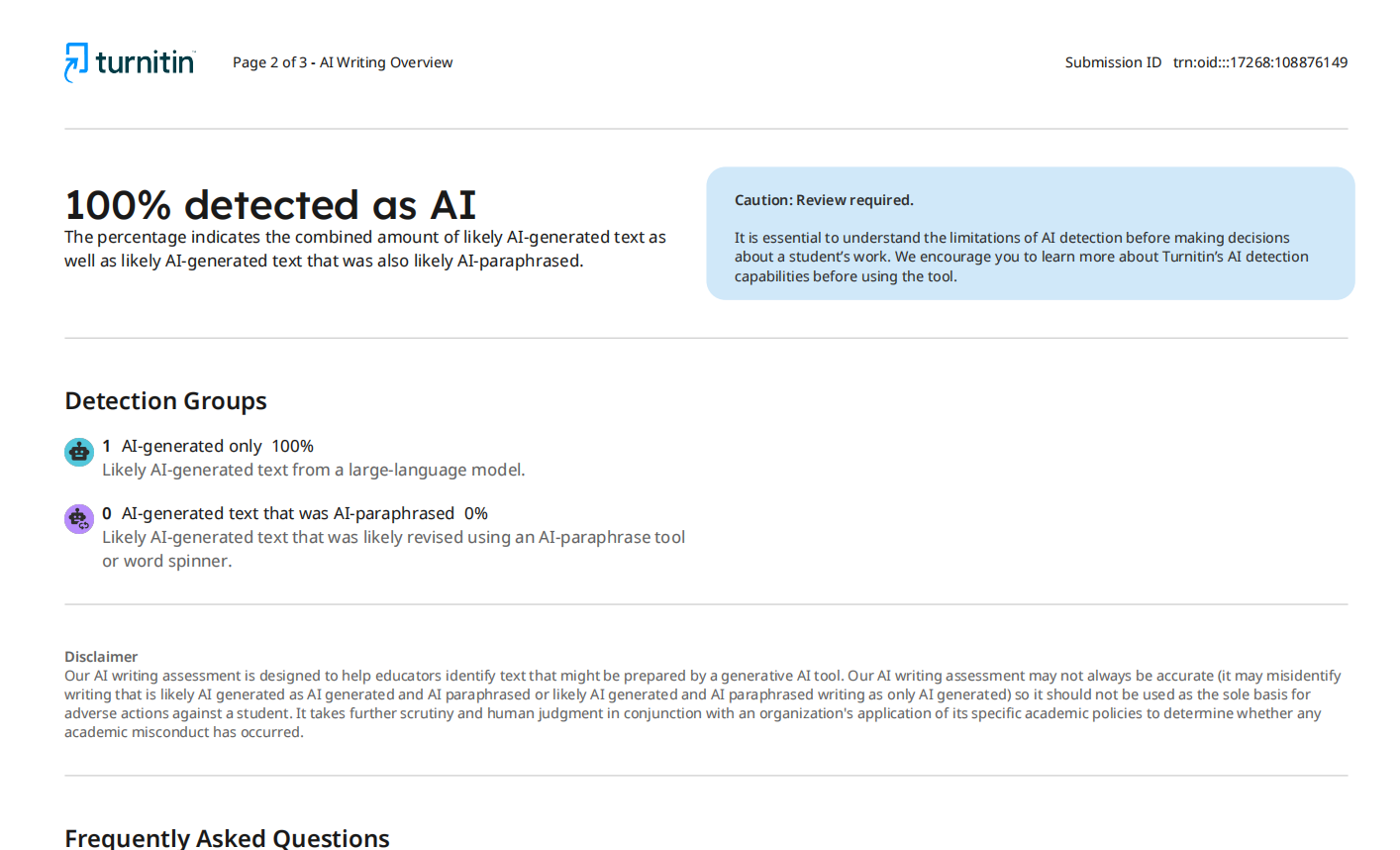The image size is (1400, 850).
Task: Collapse the Disclaimer section
Action: pyautogui.click(x=101, y=656)
